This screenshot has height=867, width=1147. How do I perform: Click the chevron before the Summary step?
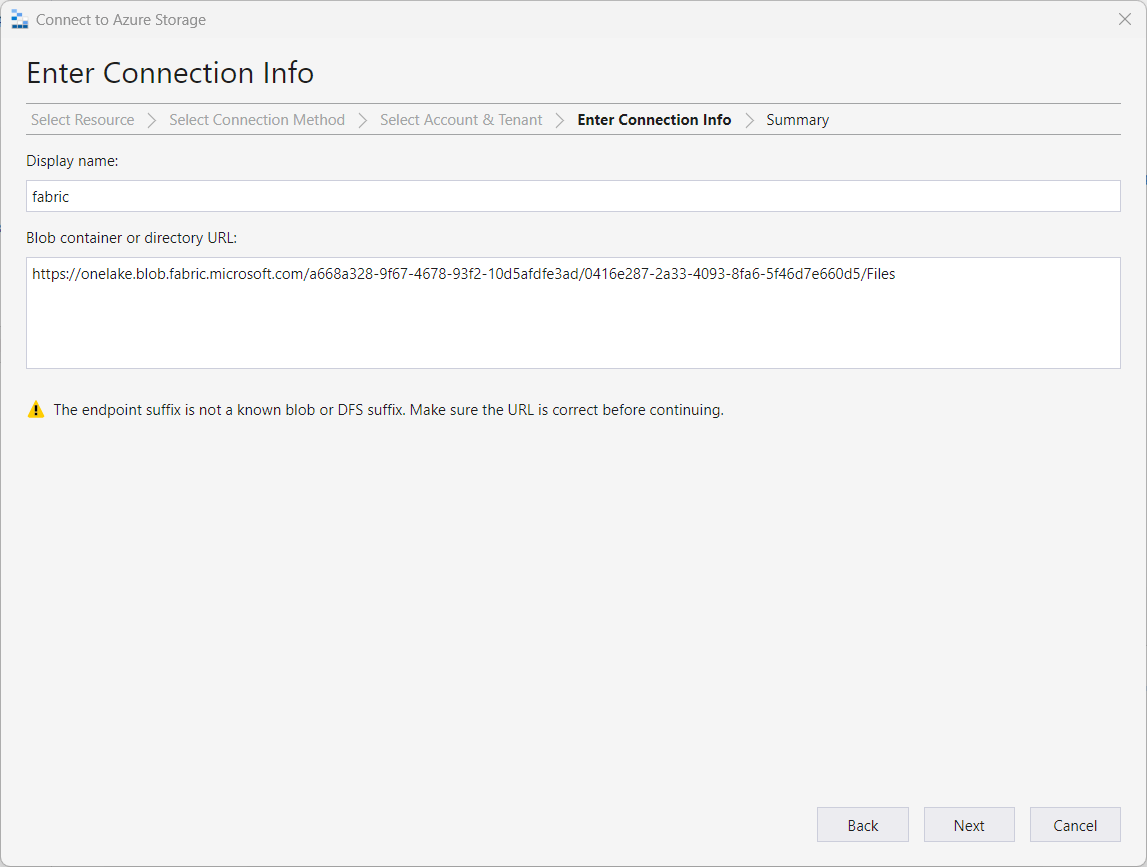[x=749, y=120]
